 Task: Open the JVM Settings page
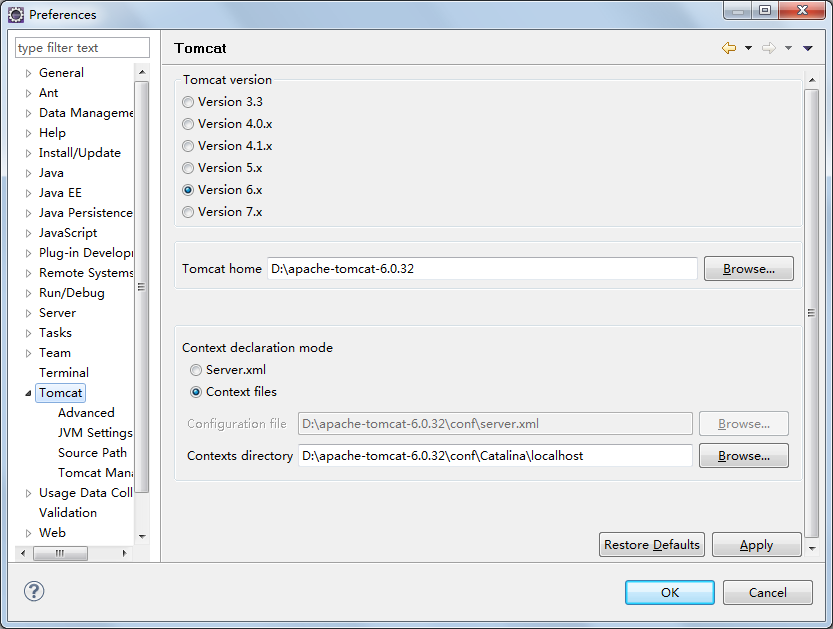click(95, 433)
